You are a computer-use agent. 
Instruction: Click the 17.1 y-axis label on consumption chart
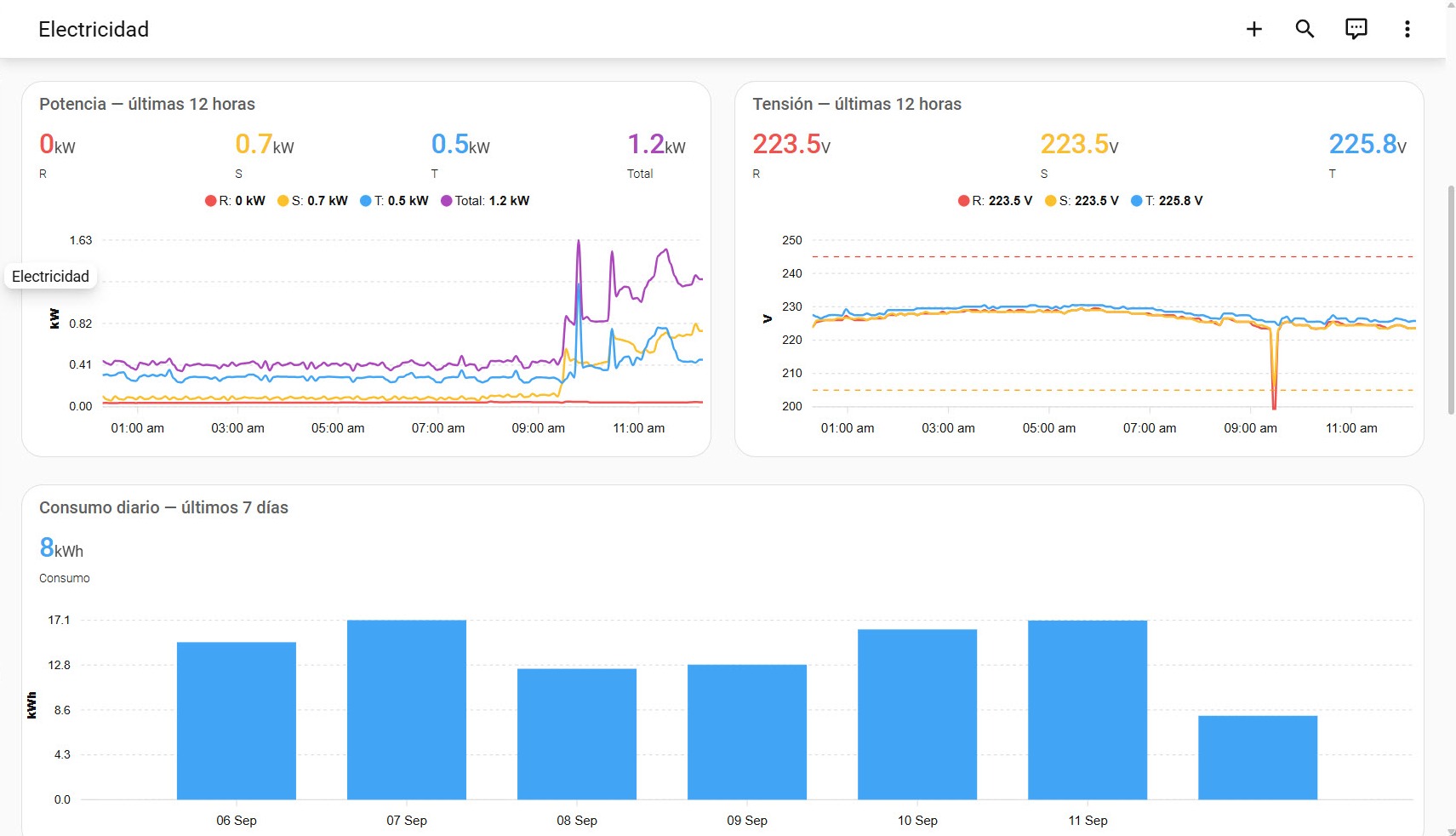pos(59,620)
